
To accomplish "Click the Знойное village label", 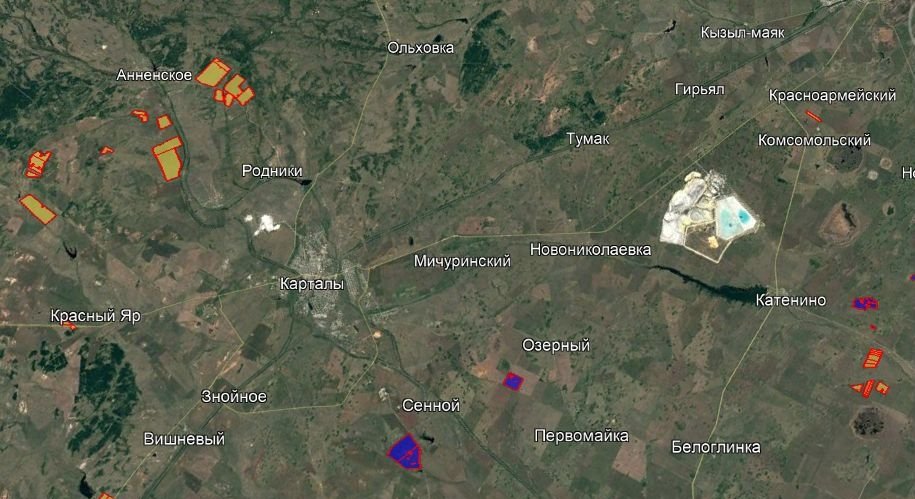I will (x=234, y=397).
